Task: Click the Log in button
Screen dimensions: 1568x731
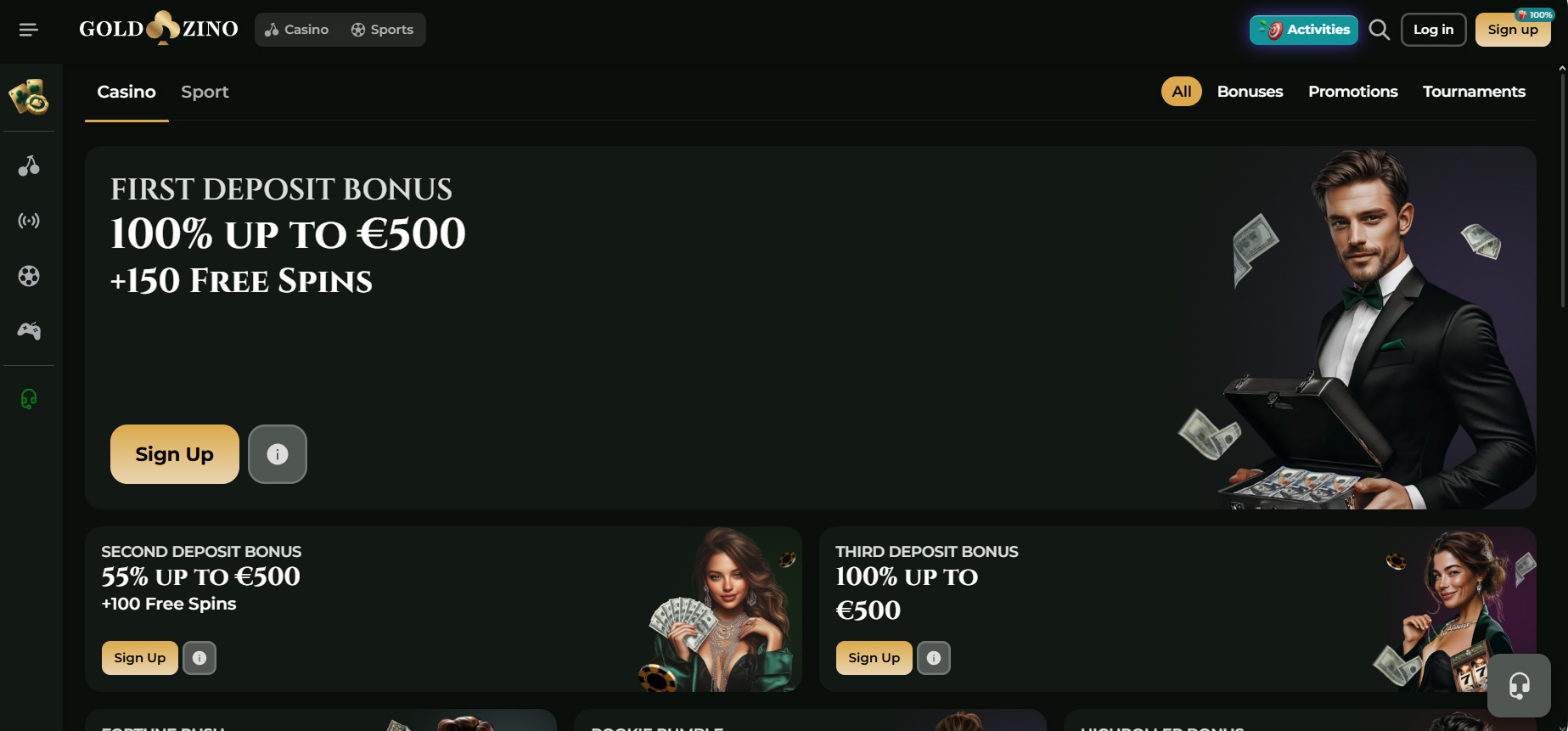Action: click(x=1433, y=30)
